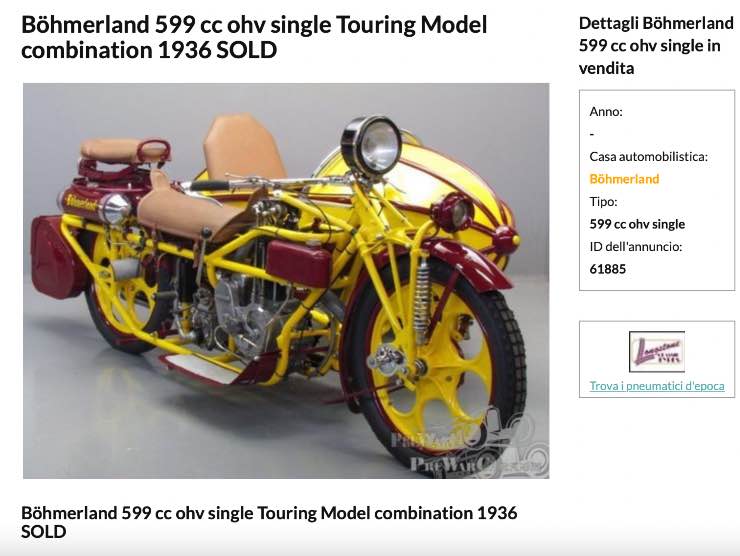The width and height of the screenshot is (740, 556).
Task: Select listing ID number 61885
Action: (x=608, y=269)
